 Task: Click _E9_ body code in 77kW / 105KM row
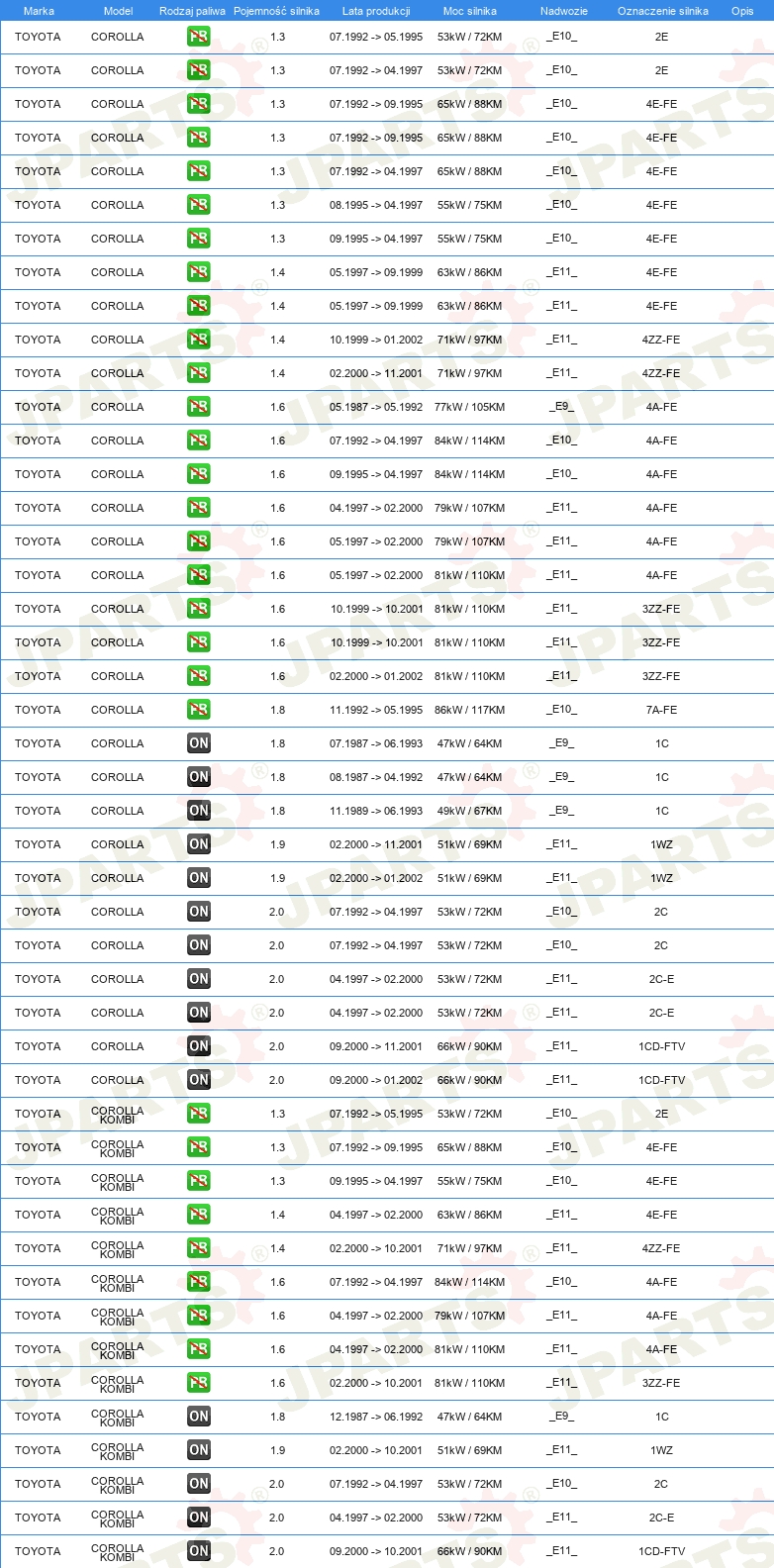click(561, 407)
